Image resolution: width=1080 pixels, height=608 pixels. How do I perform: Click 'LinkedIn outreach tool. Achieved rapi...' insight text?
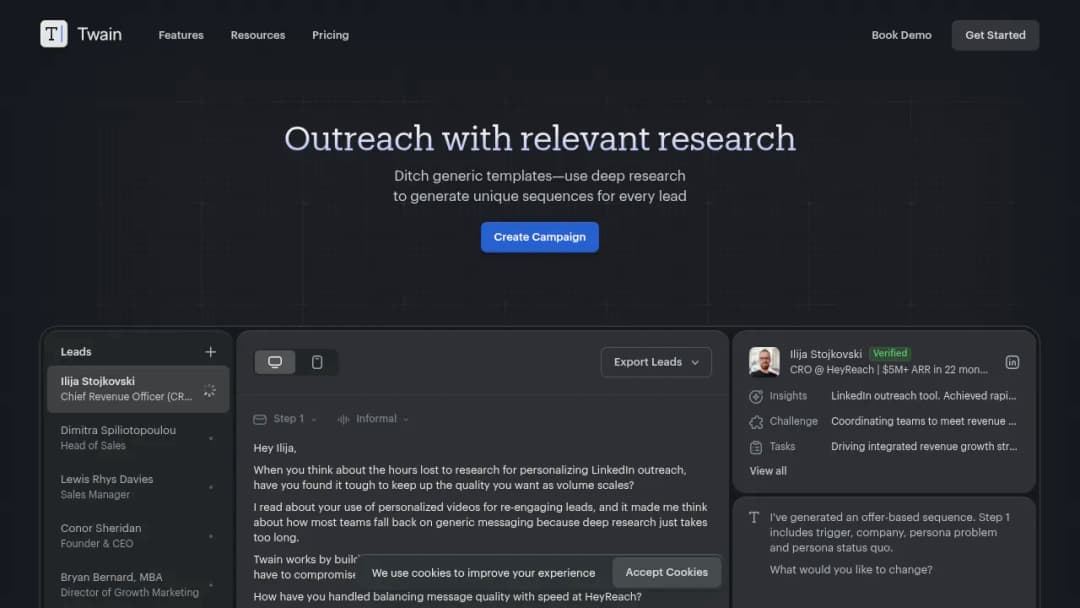coord(923,396)
